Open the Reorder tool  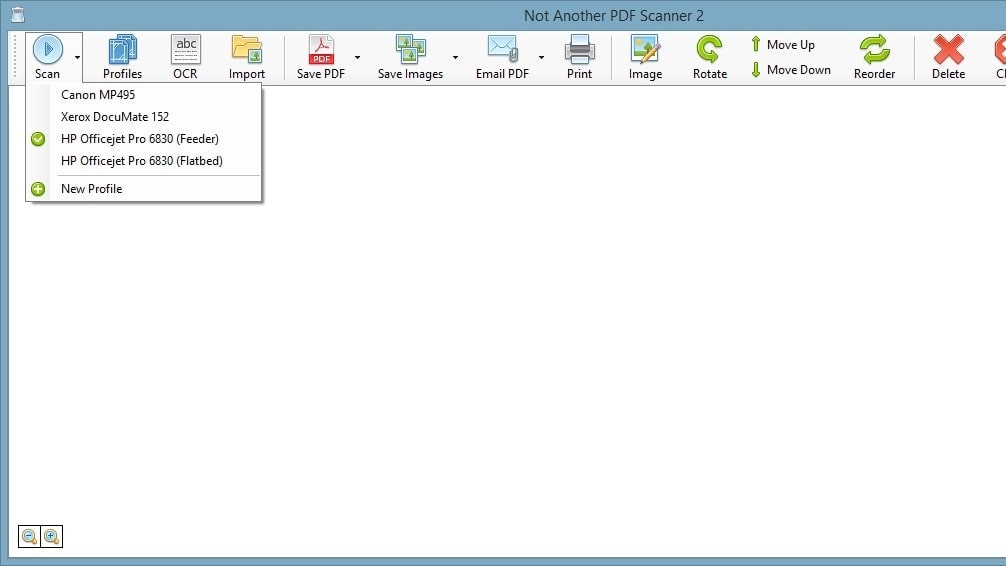pos(874,57)
